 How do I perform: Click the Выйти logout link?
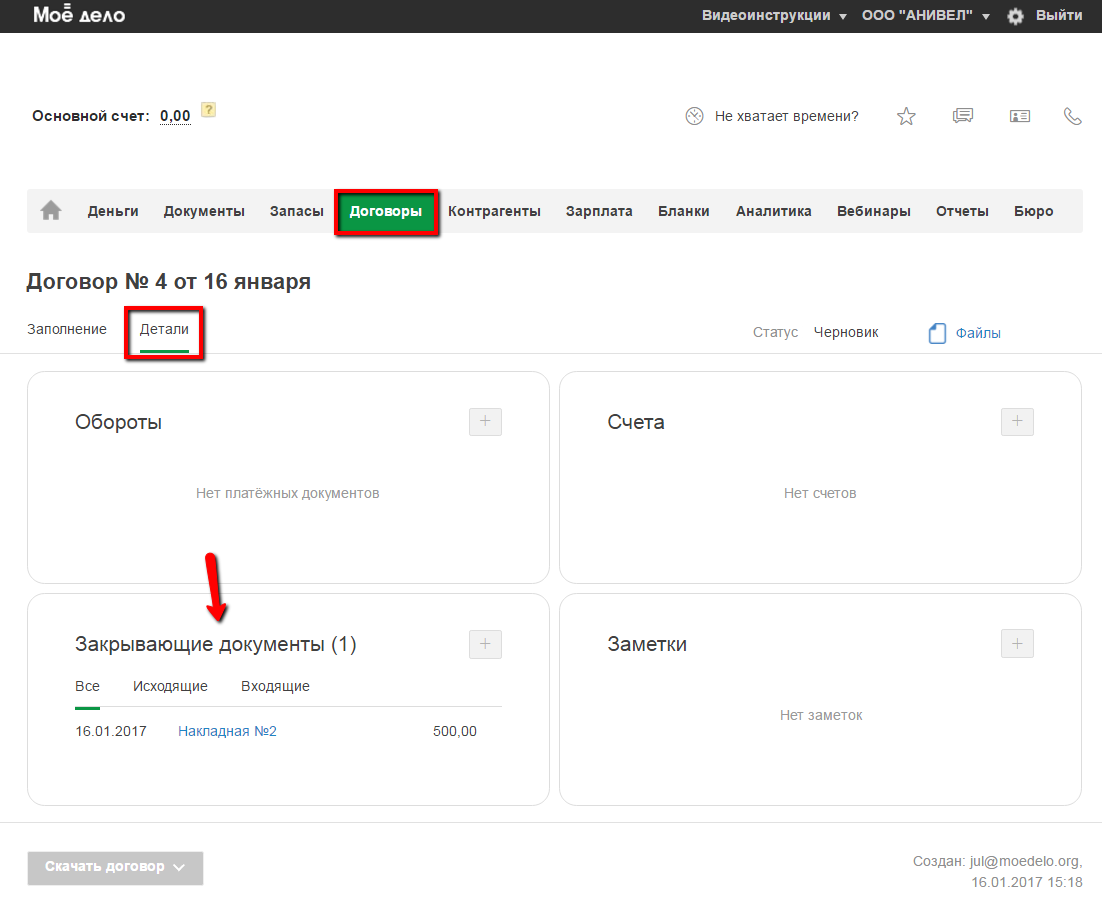[x=1059, y=16]
